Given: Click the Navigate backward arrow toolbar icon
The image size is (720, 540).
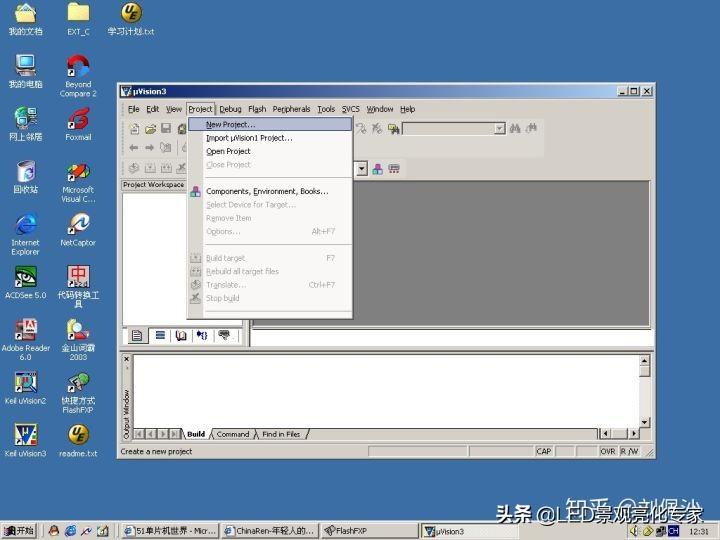Looking at the screenshot, I should [134, 147].
